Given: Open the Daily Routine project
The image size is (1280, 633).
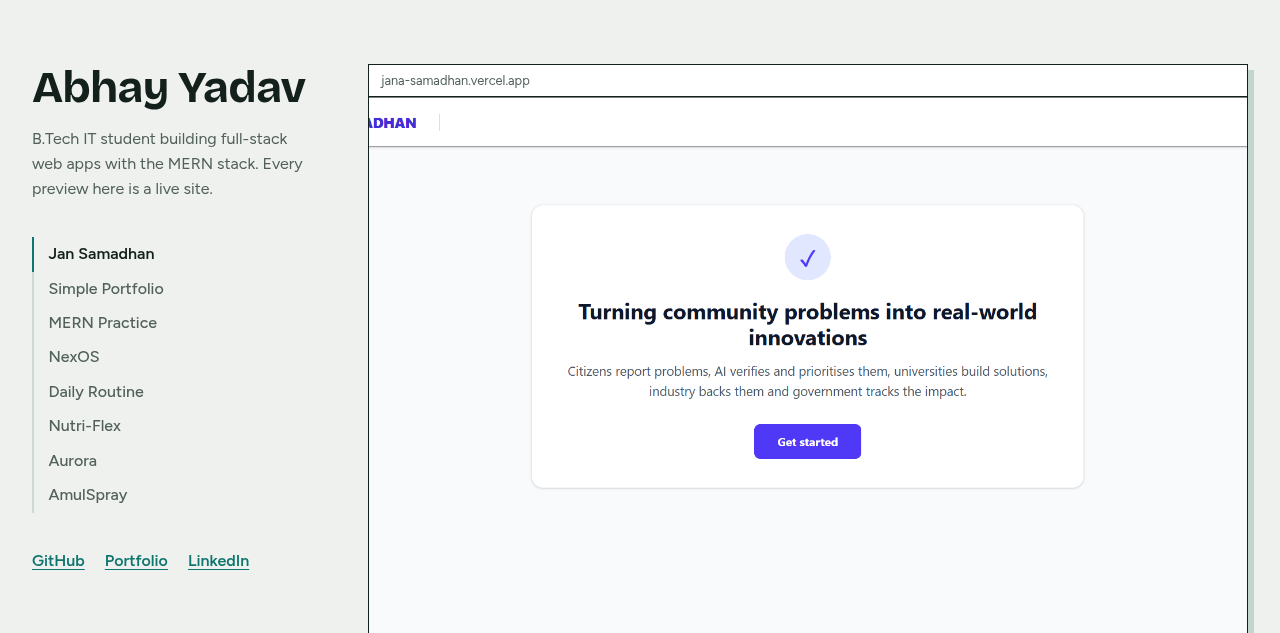Looking at the screenshot, I should 96,392.
